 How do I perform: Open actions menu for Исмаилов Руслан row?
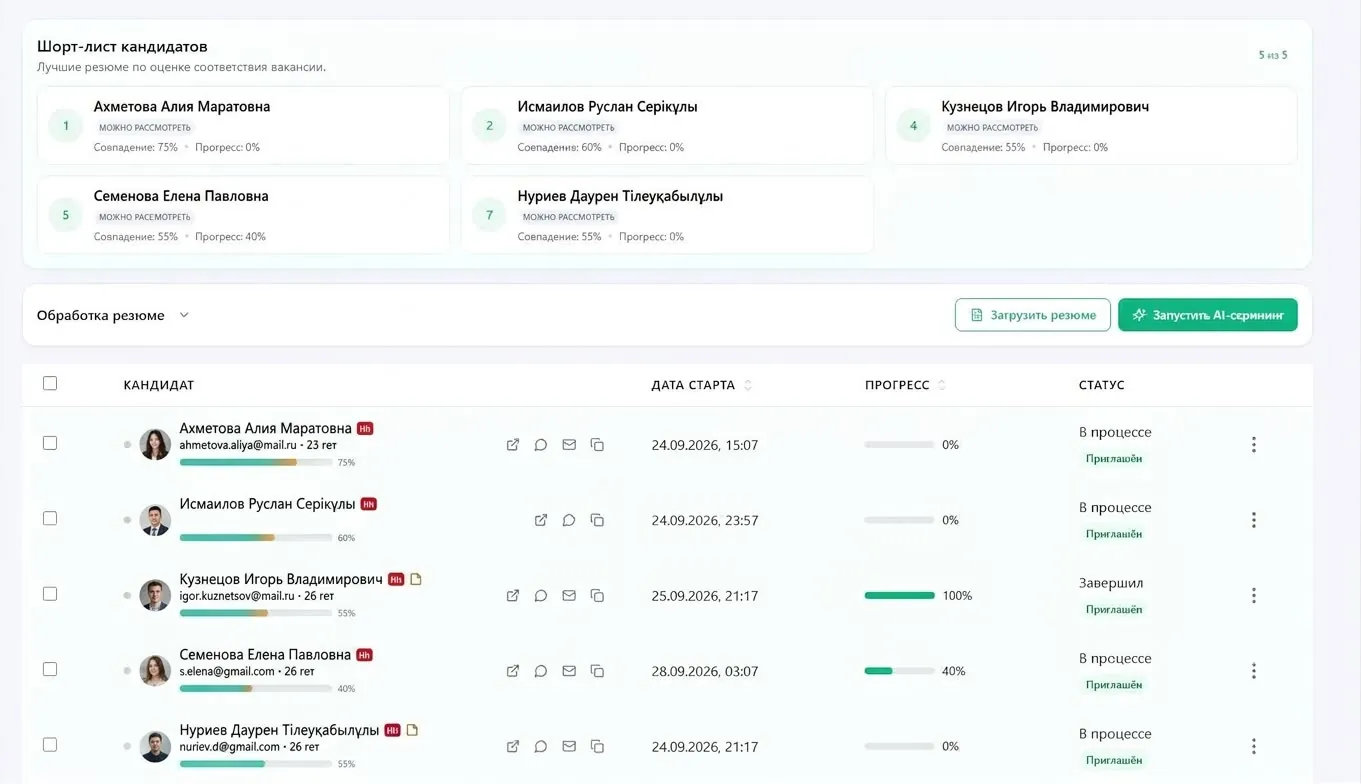(1254, 520)
